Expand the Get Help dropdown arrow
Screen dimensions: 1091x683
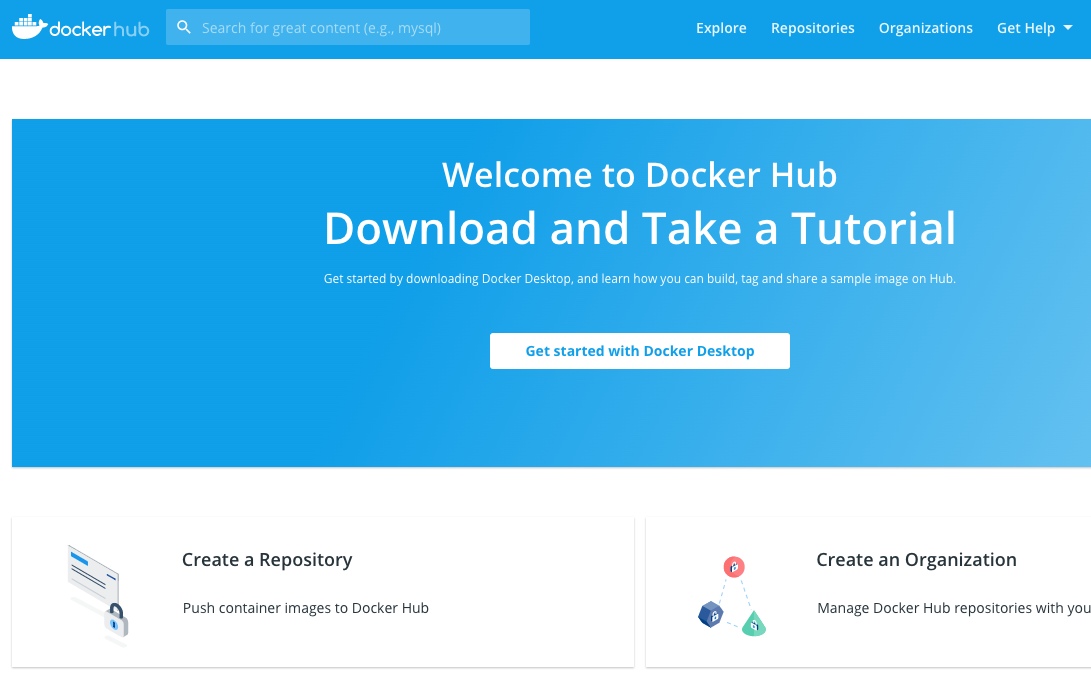(1068, 28)
